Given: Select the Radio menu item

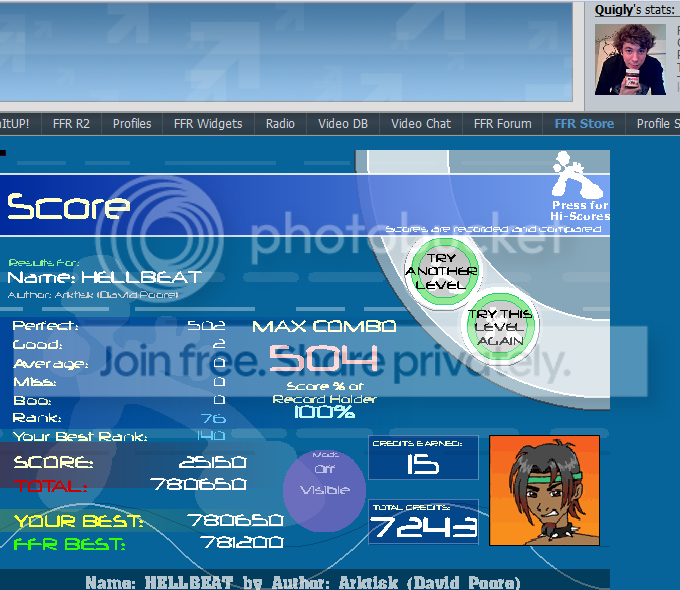Looking at the screenshot, I should (280, 124).
